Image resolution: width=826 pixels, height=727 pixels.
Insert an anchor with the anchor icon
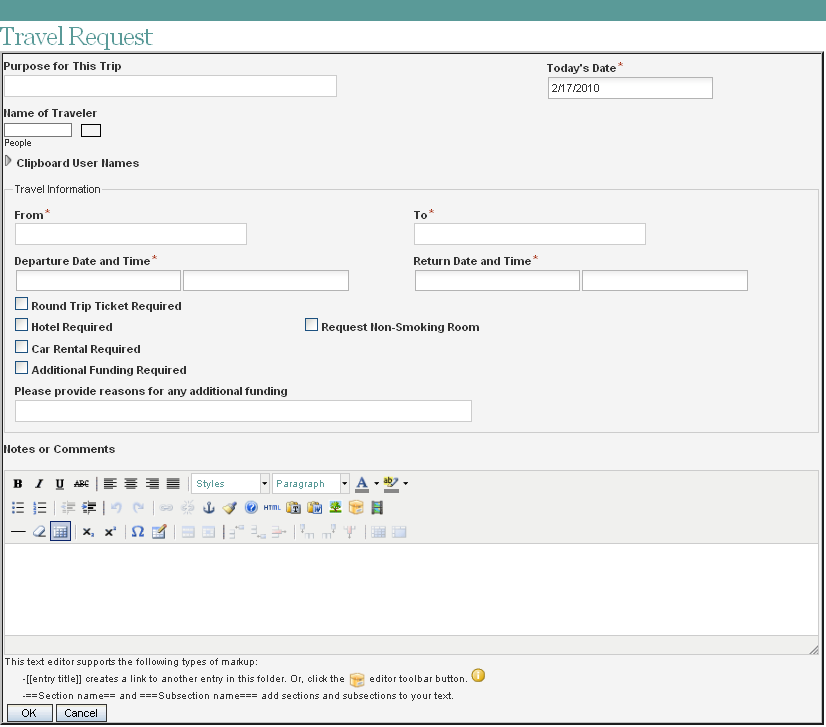tap(209, 508)
